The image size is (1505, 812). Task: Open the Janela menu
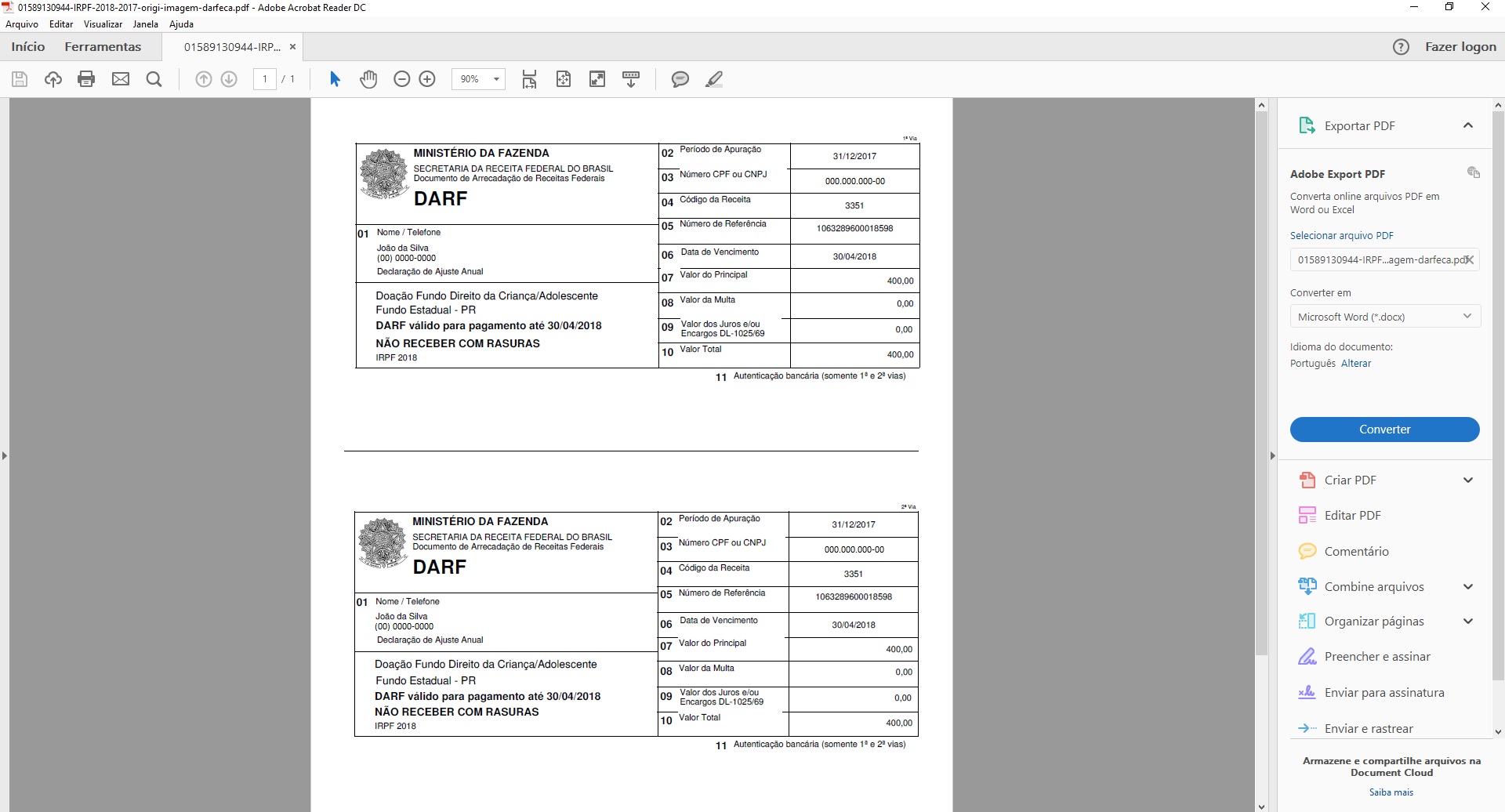146,24
